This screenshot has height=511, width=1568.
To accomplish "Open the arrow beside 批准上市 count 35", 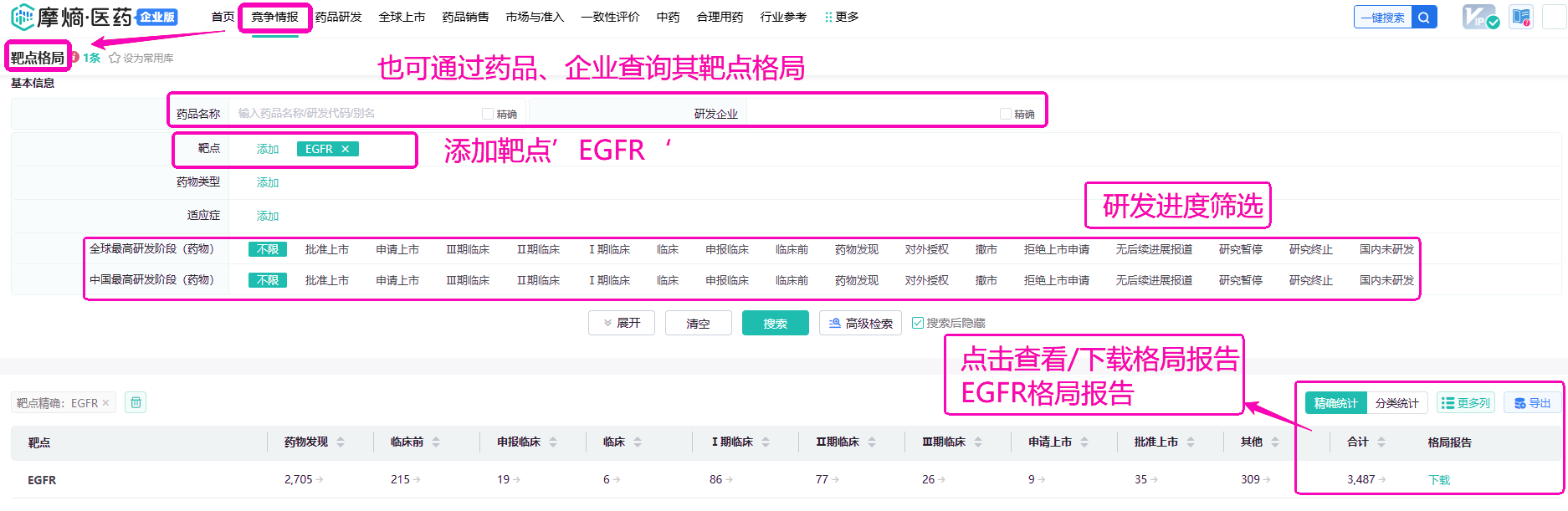I will pyautogui.click(x=1154, y=480).
